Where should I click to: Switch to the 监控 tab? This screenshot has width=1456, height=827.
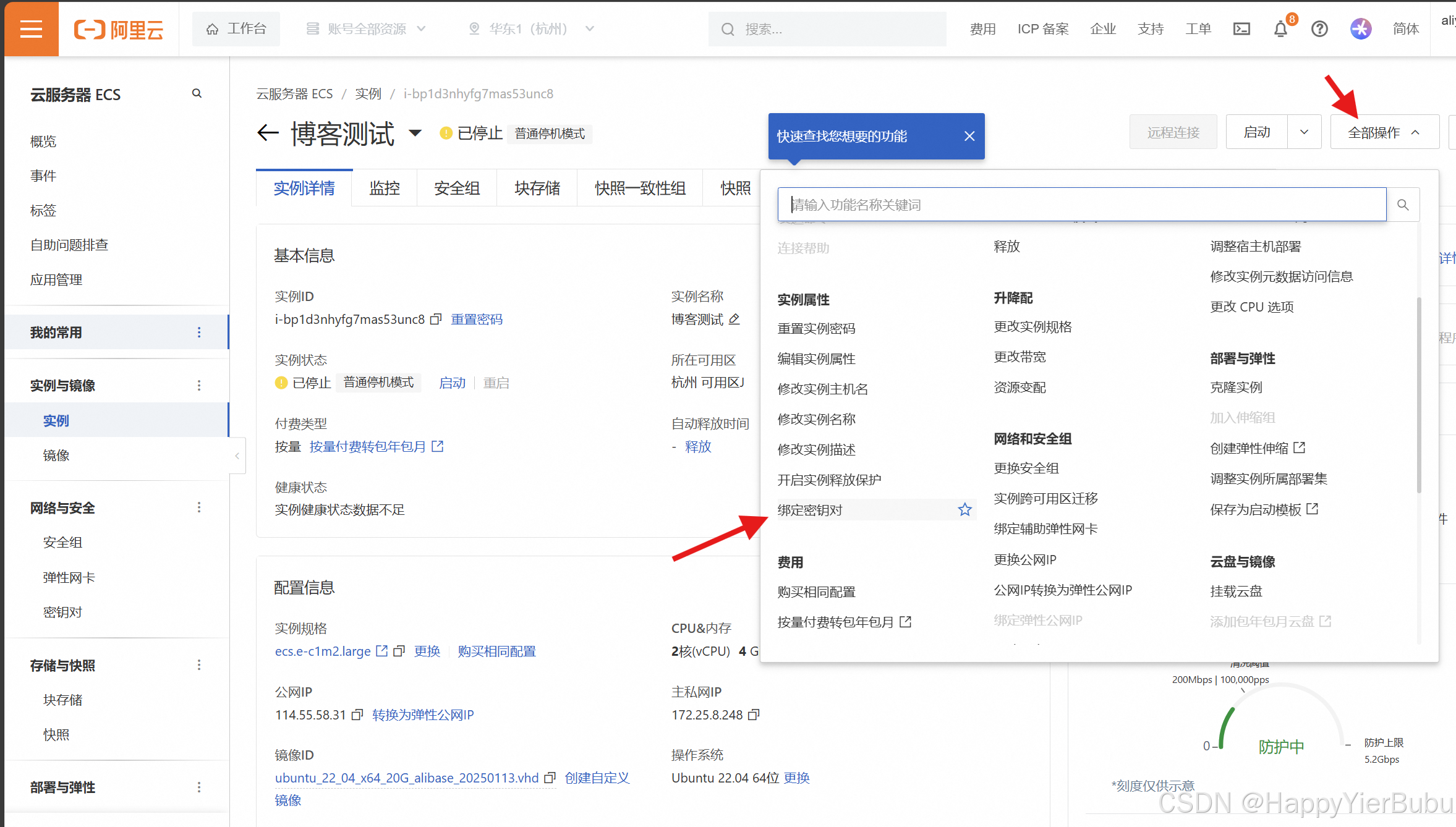[x=384, y=188]
